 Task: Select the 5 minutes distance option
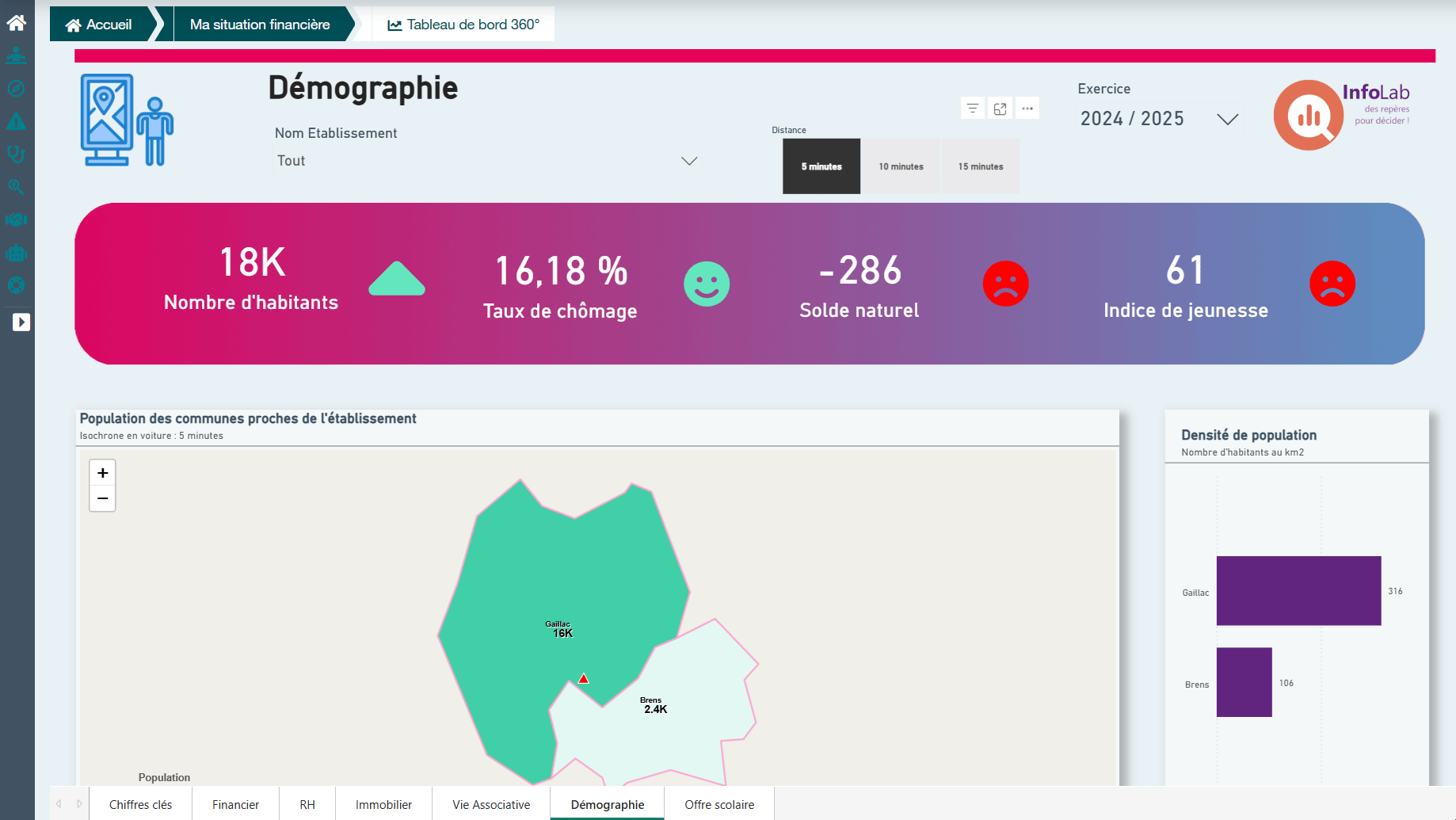click(821, 166)
